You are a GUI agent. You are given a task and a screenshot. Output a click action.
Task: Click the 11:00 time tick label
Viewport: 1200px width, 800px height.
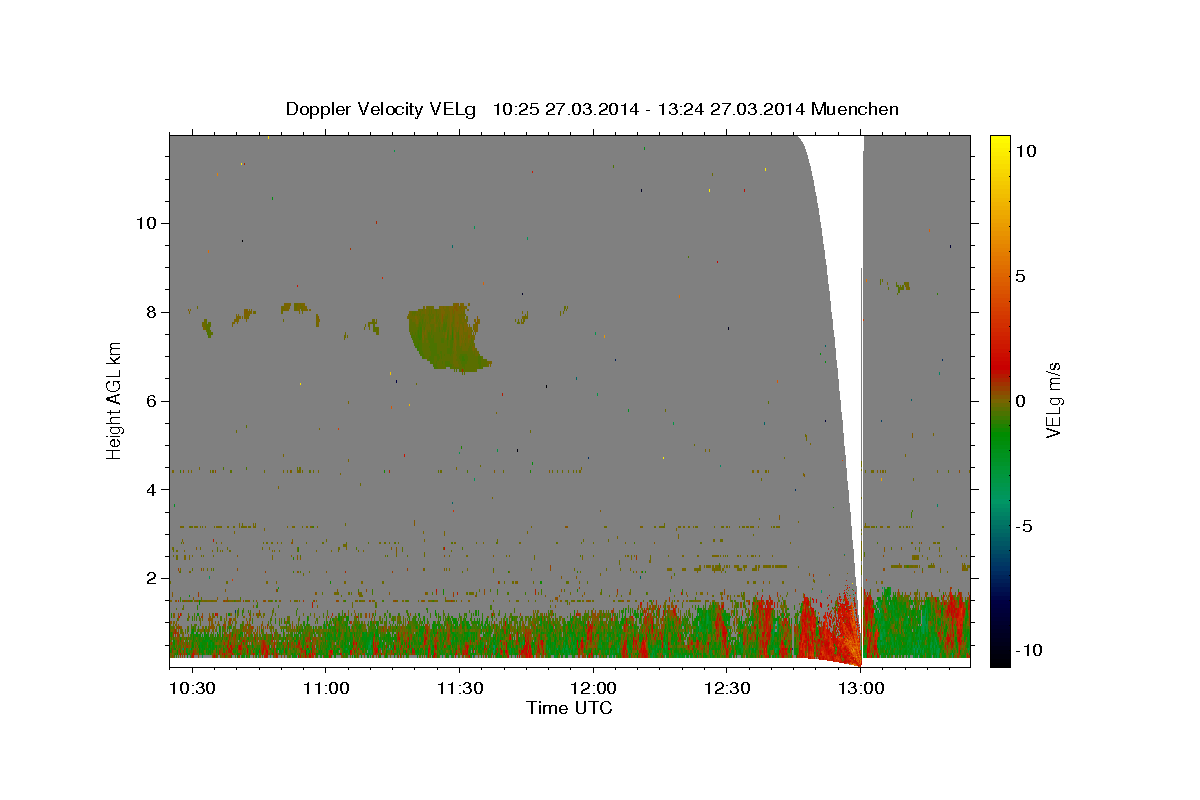[x=326, y=689]
